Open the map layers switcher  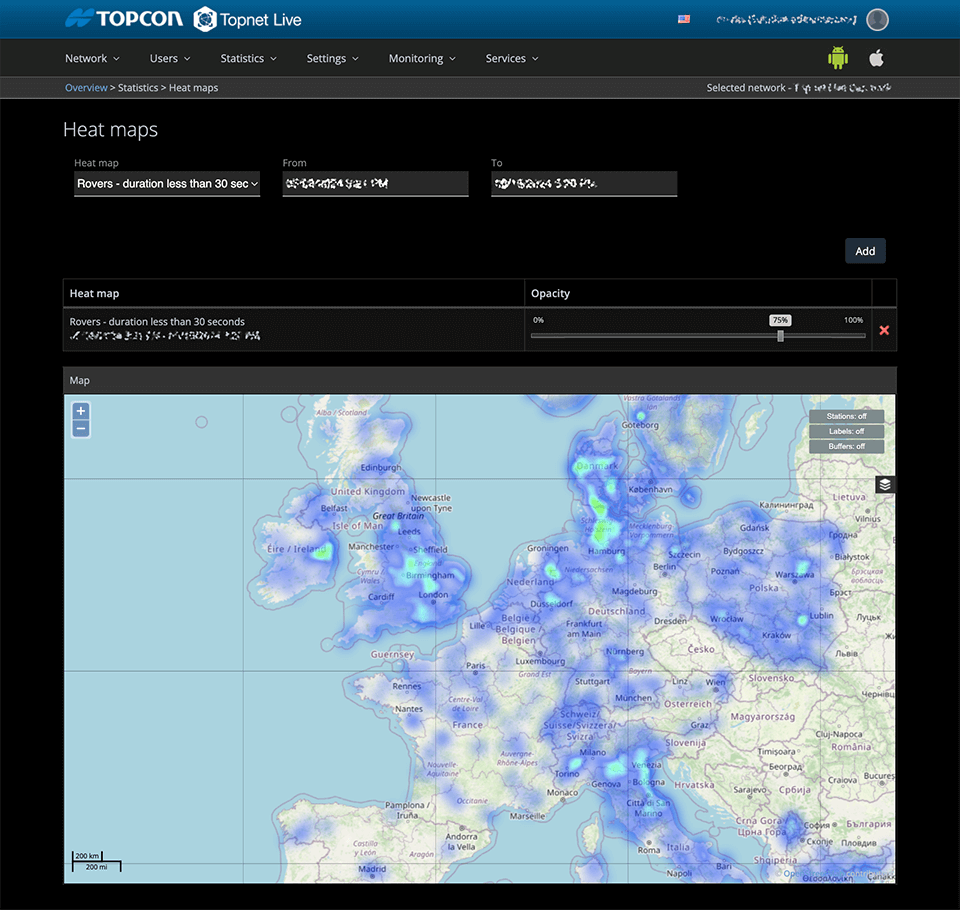tap(885, 485)
